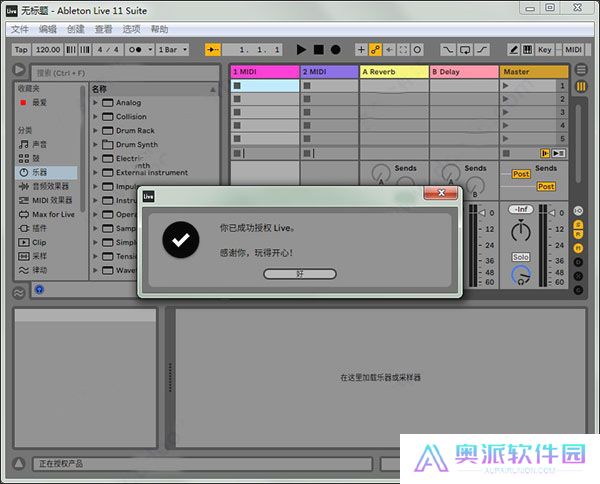Open the 文件 menu
Viewport: 600px width, 484px height.
[20, 29]
